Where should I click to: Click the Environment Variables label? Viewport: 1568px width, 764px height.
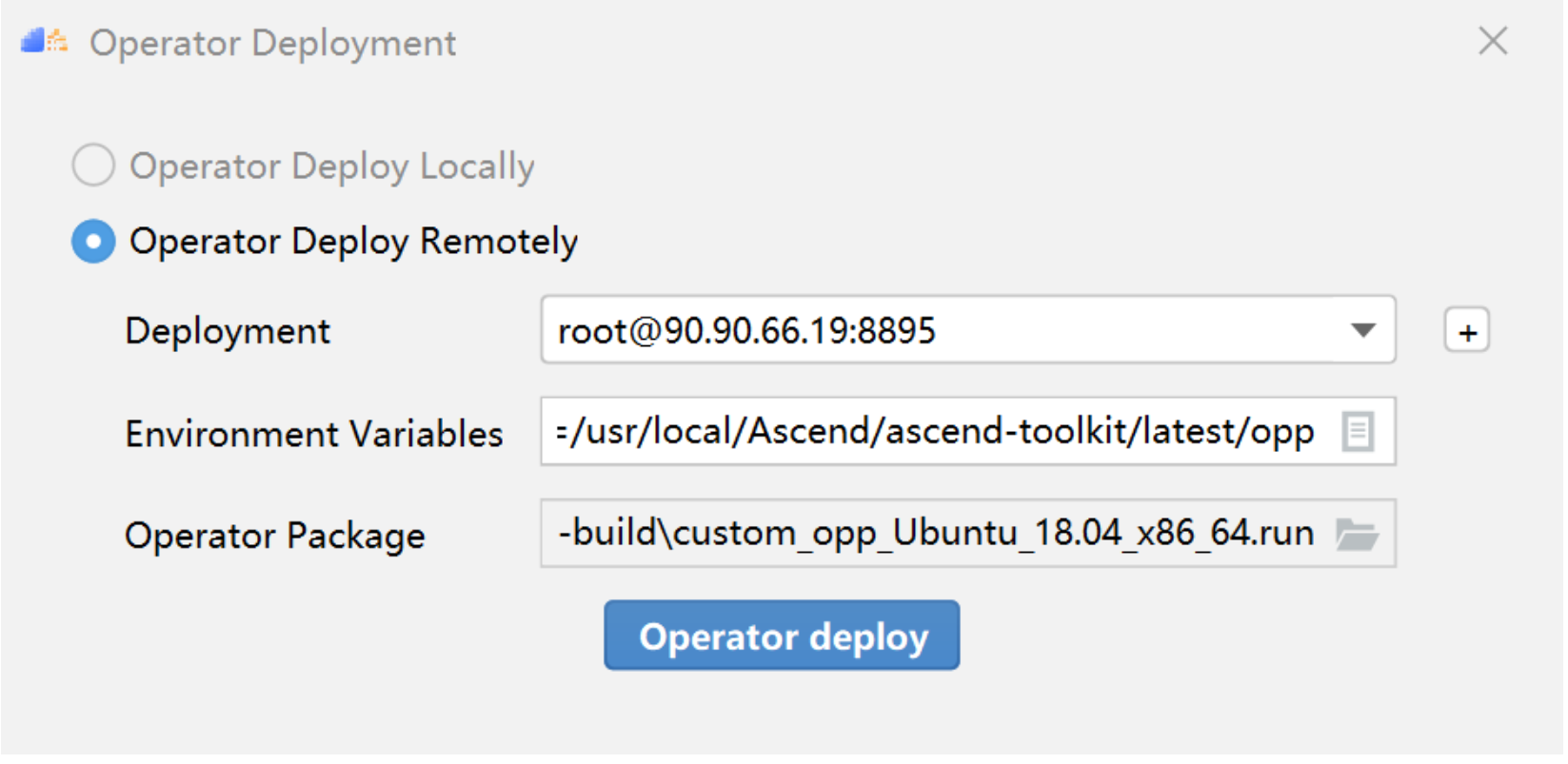click(314, 434)
